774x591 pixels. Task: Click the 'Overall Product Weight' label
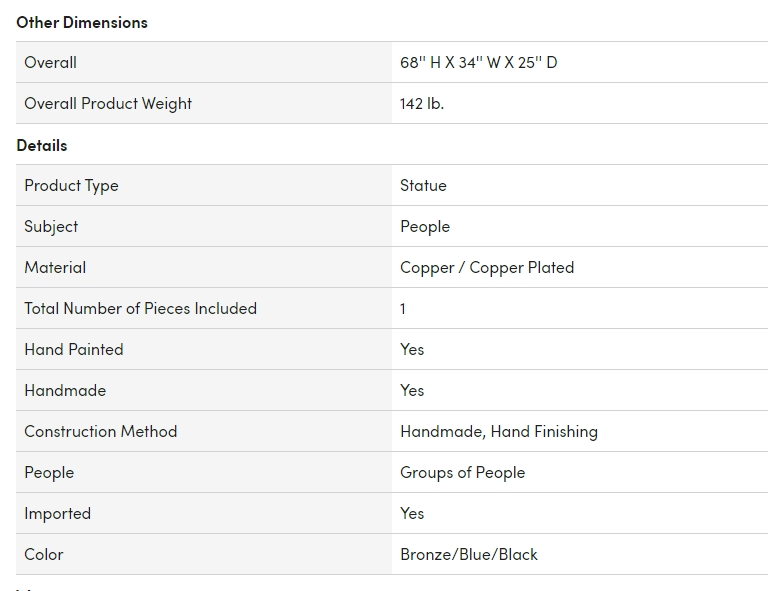coord(108,103)
